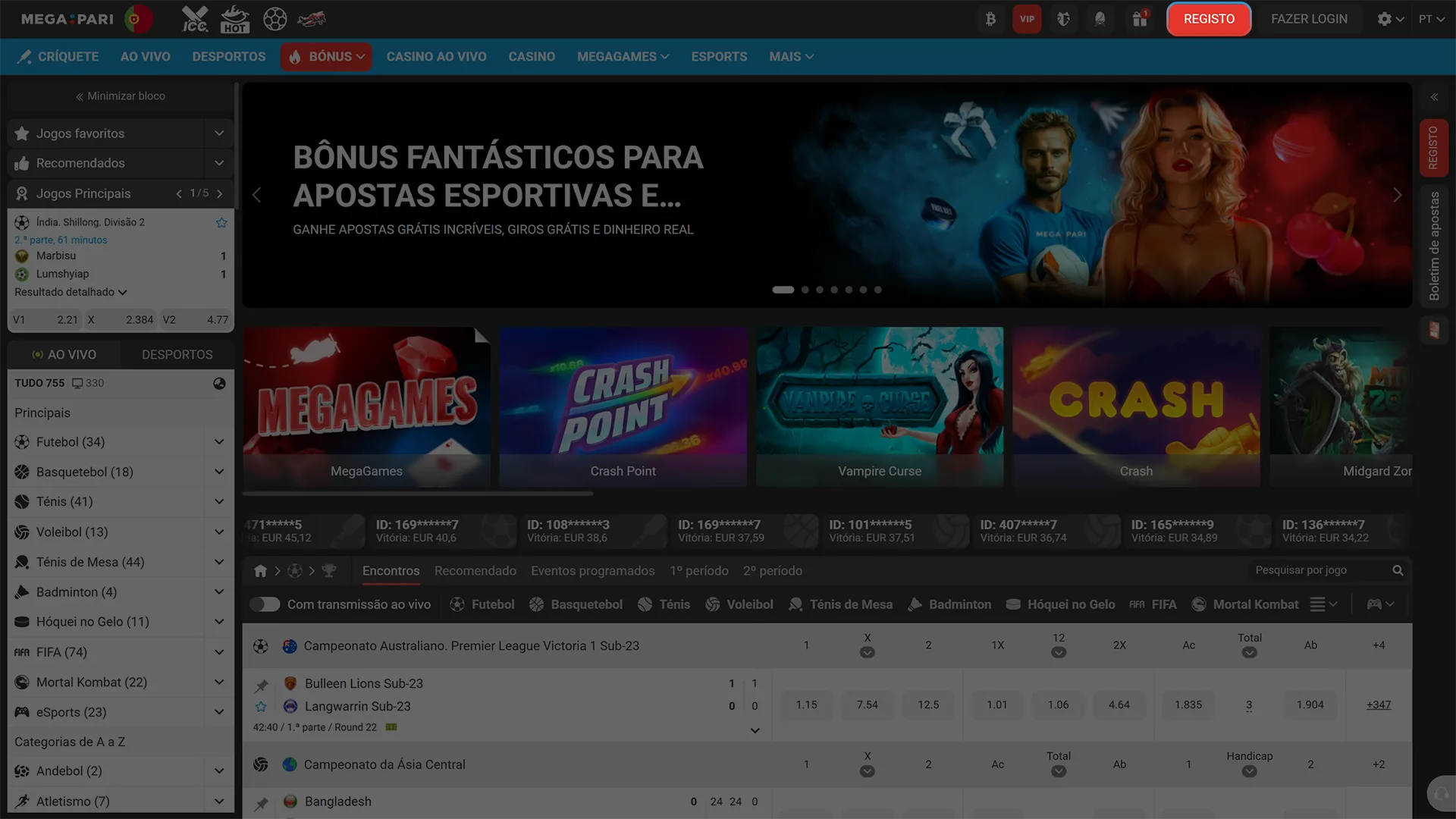1456x819 pixels.
Task: Open Resultado detalhado dropdown
Action: (x=71, y=292)
